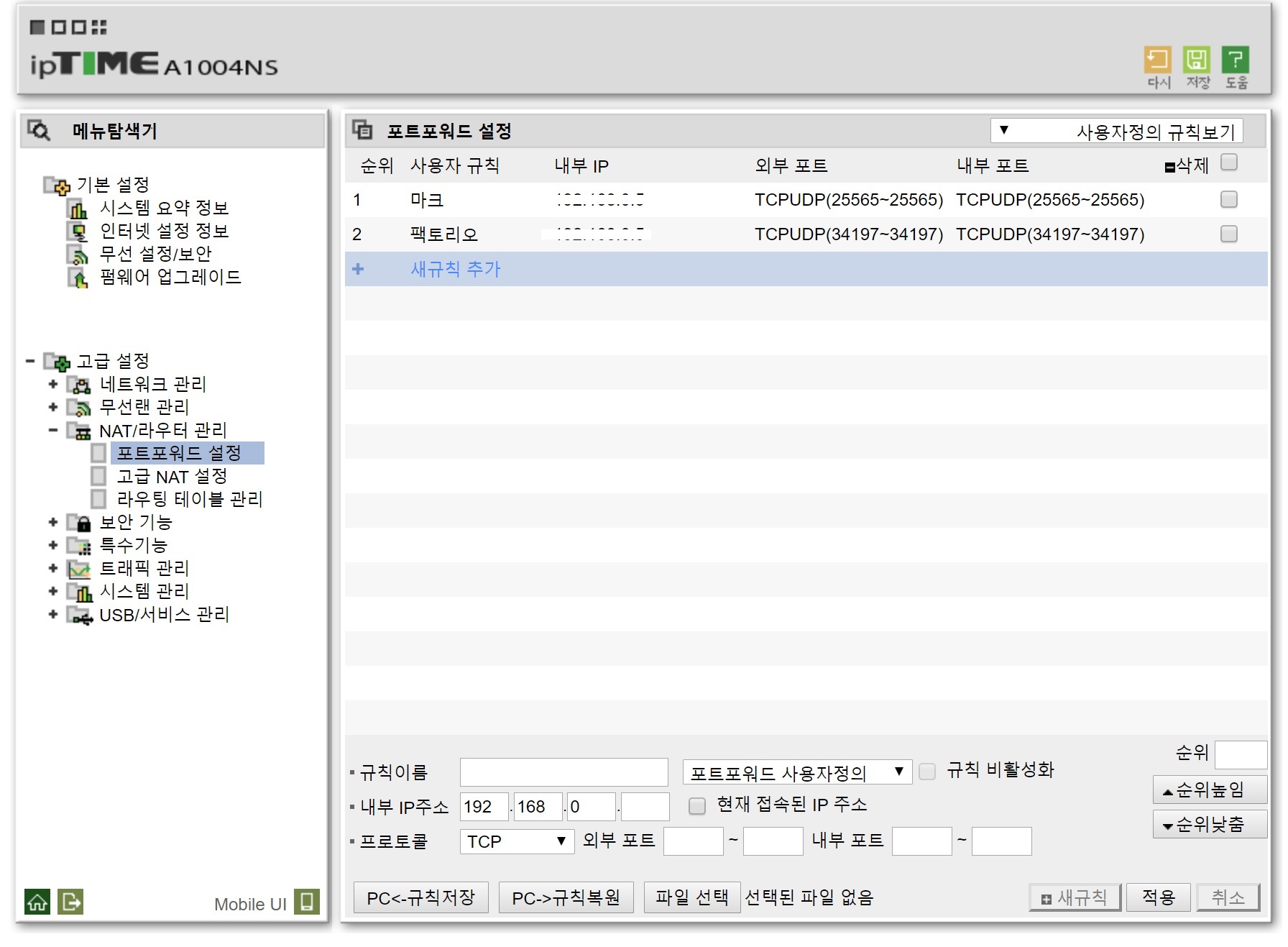This screenshot has width=1288, height=947.
Task: Click the NAT/라우터 관리 folder icon
Action: tap(78, 431)
